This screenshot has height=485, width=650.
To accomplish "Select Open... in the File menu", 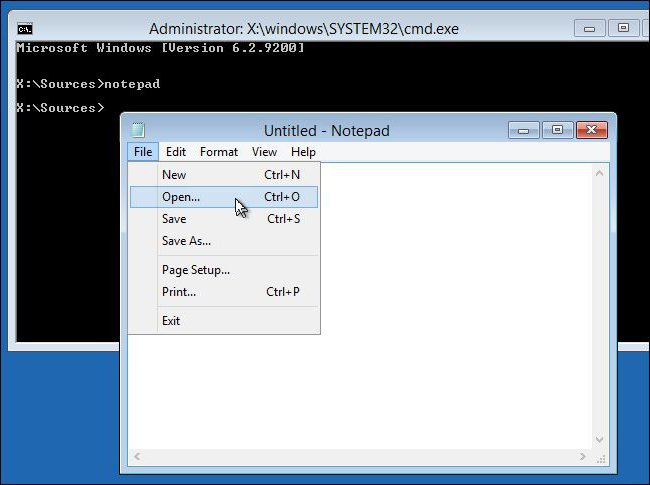I will point(224,197).
